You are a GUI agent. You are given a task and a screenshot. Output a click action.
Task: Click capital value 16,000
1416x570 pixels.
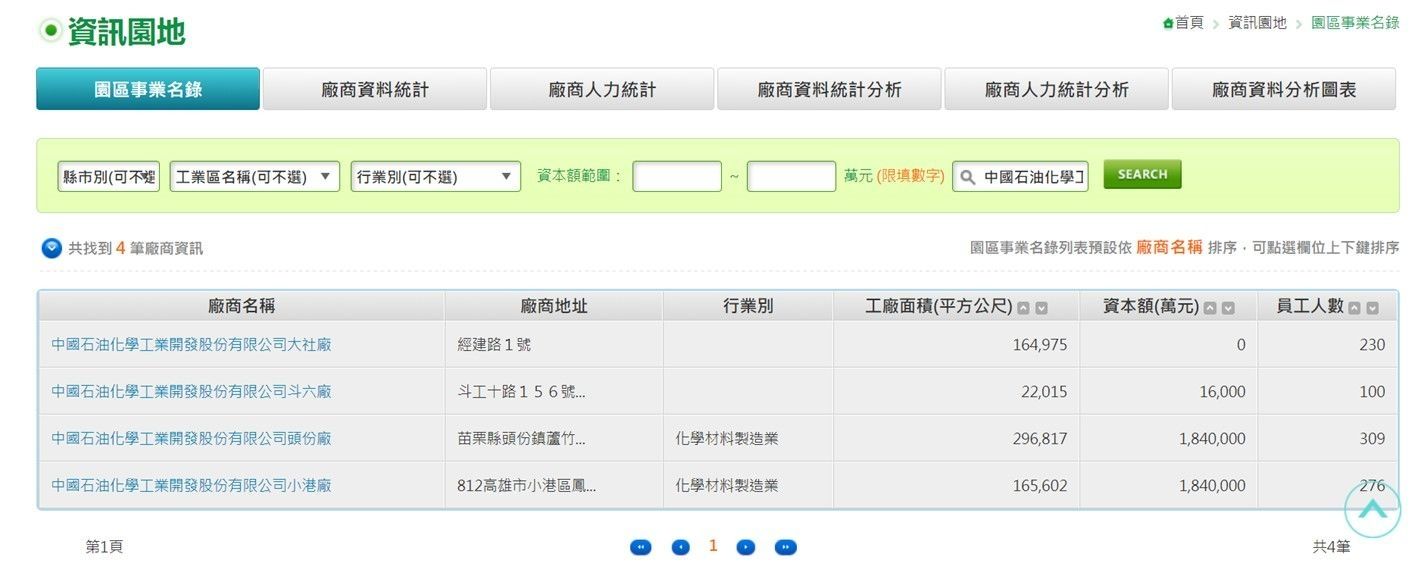click(1222, 391)
